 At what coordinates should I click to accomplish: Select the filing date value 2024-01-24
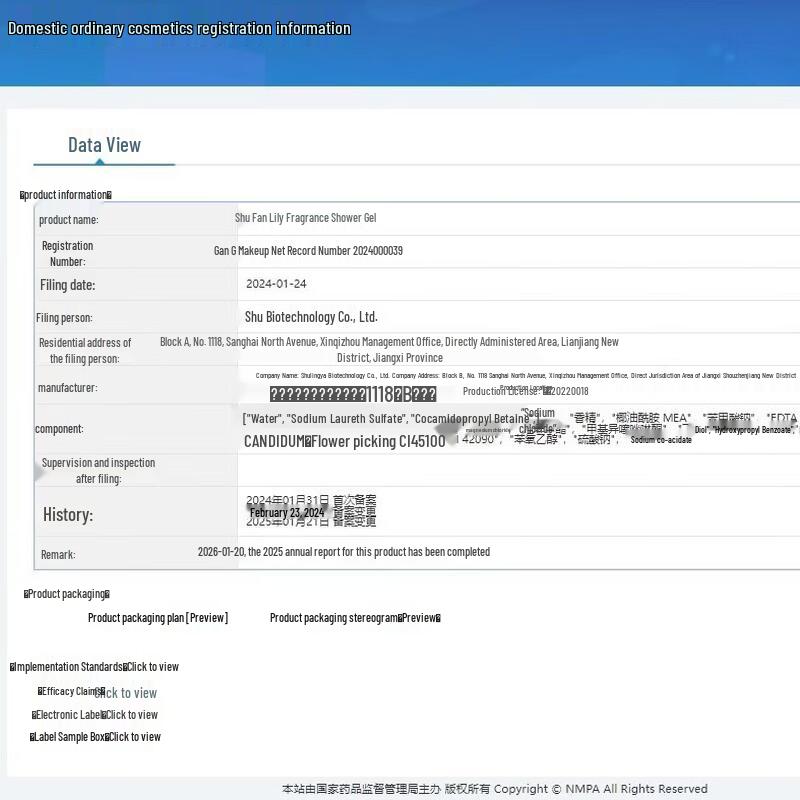[x=276, y=284]
